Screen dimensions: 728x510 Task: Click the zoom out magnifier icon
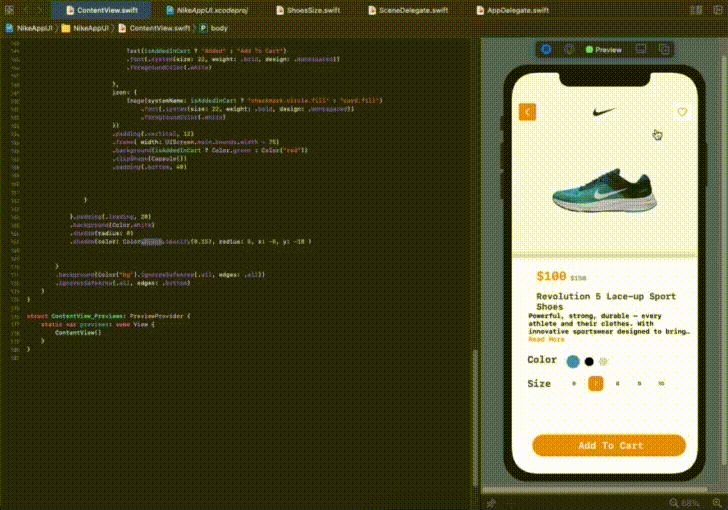click(x=674, y=503)
